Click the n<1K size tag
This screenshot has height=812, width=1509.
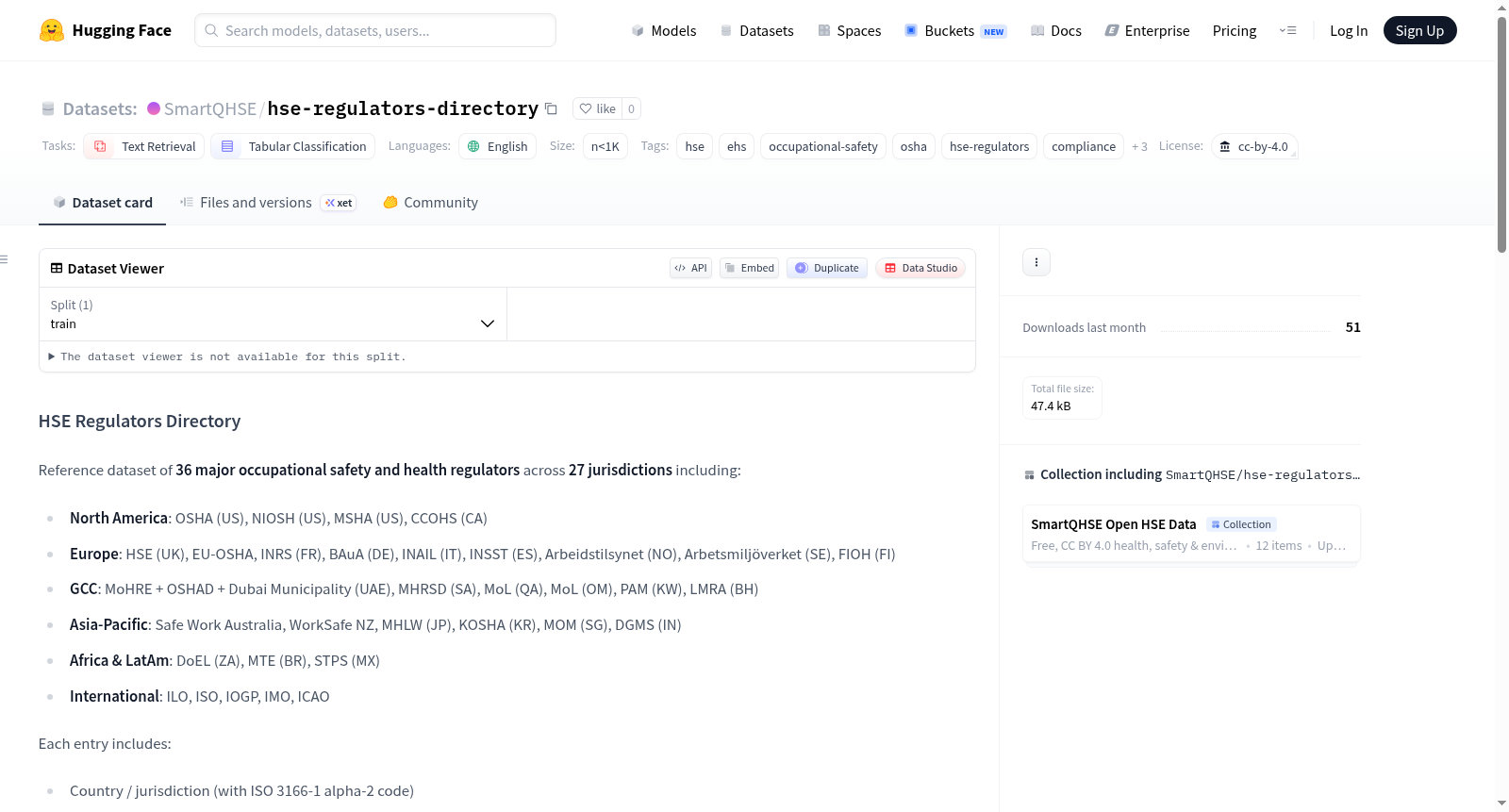[605, 146]
